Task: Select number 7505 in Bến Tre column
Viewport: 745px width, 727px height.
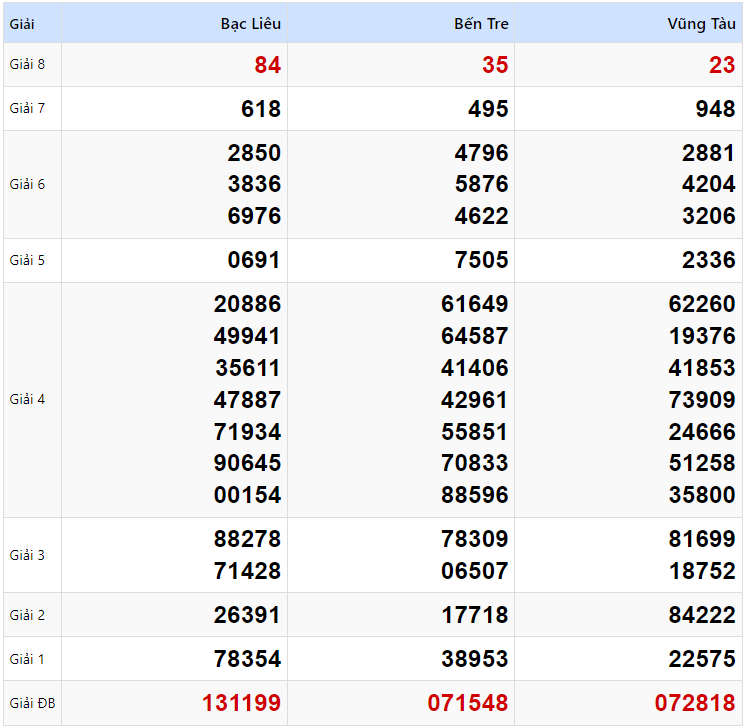Action: (x=481, y=260)
